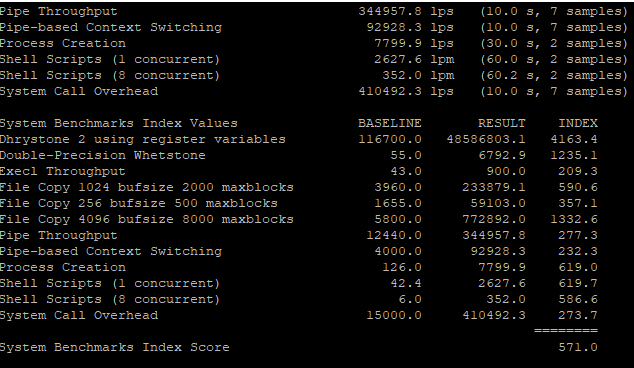
Task: Select the "(60.0 s, 2 samples)" timing note
Action: tap(554, 59)
